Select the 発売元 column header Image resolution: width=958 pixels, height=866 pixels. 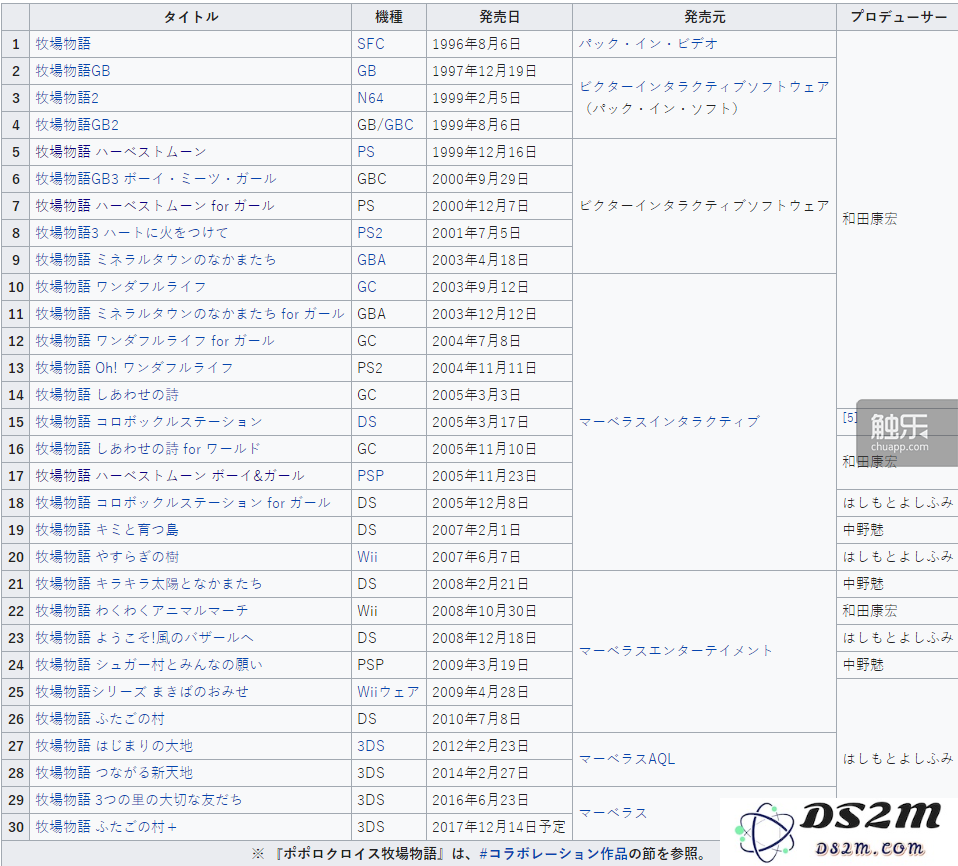[704, 17]
